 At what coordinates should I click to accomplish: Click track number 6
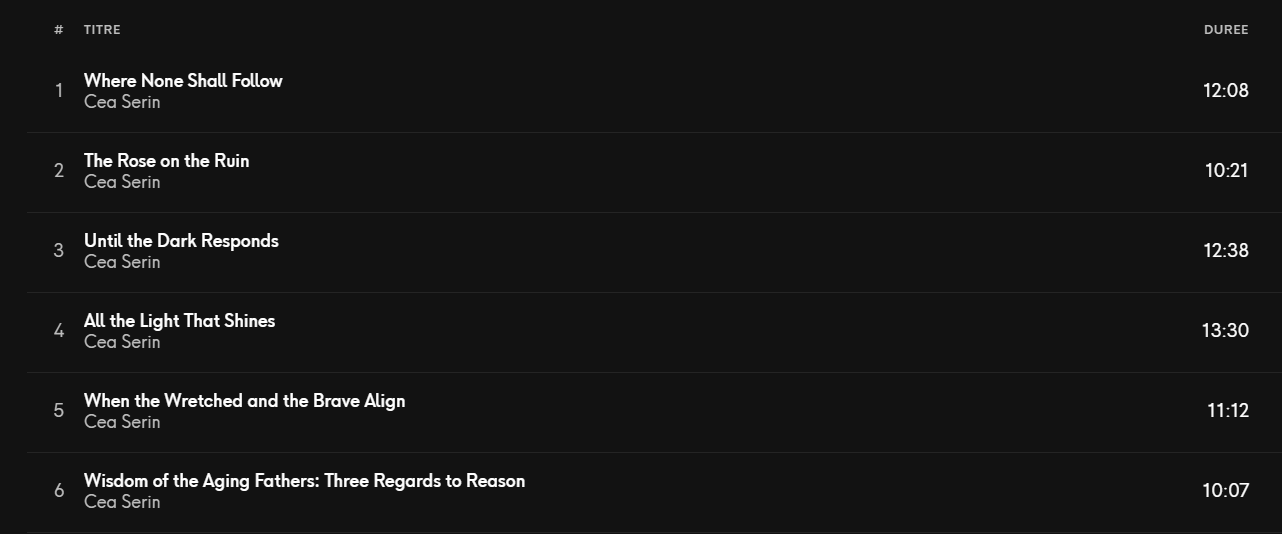point(59,491)
